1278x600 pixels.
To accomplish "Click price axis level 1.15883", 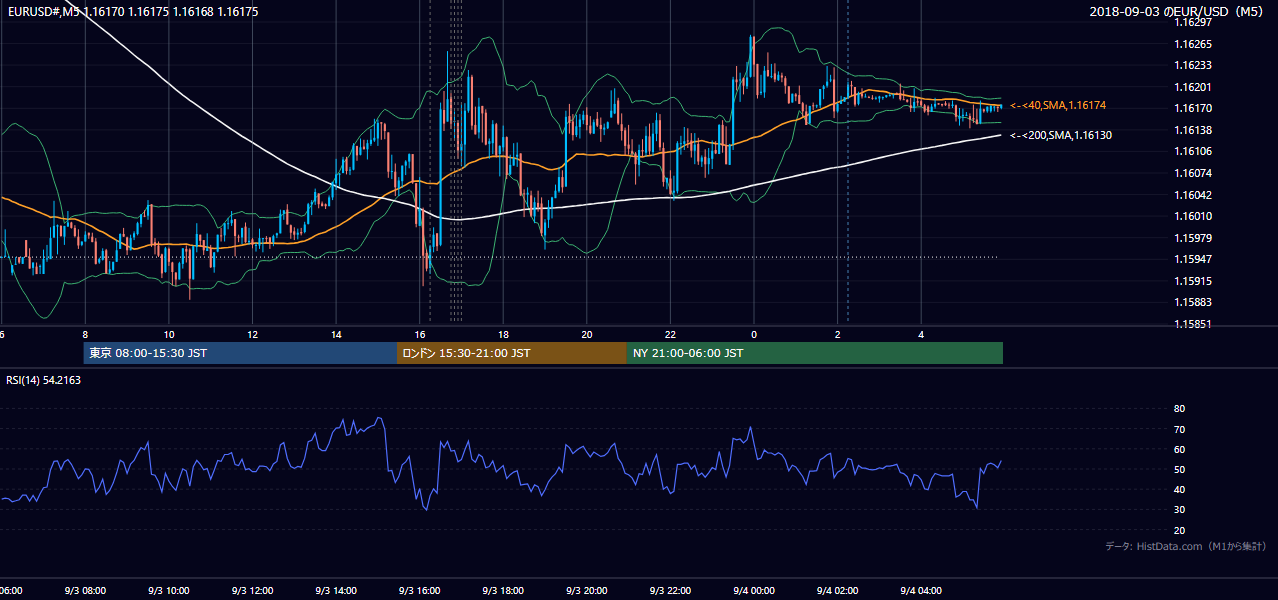I will 1192,302.
